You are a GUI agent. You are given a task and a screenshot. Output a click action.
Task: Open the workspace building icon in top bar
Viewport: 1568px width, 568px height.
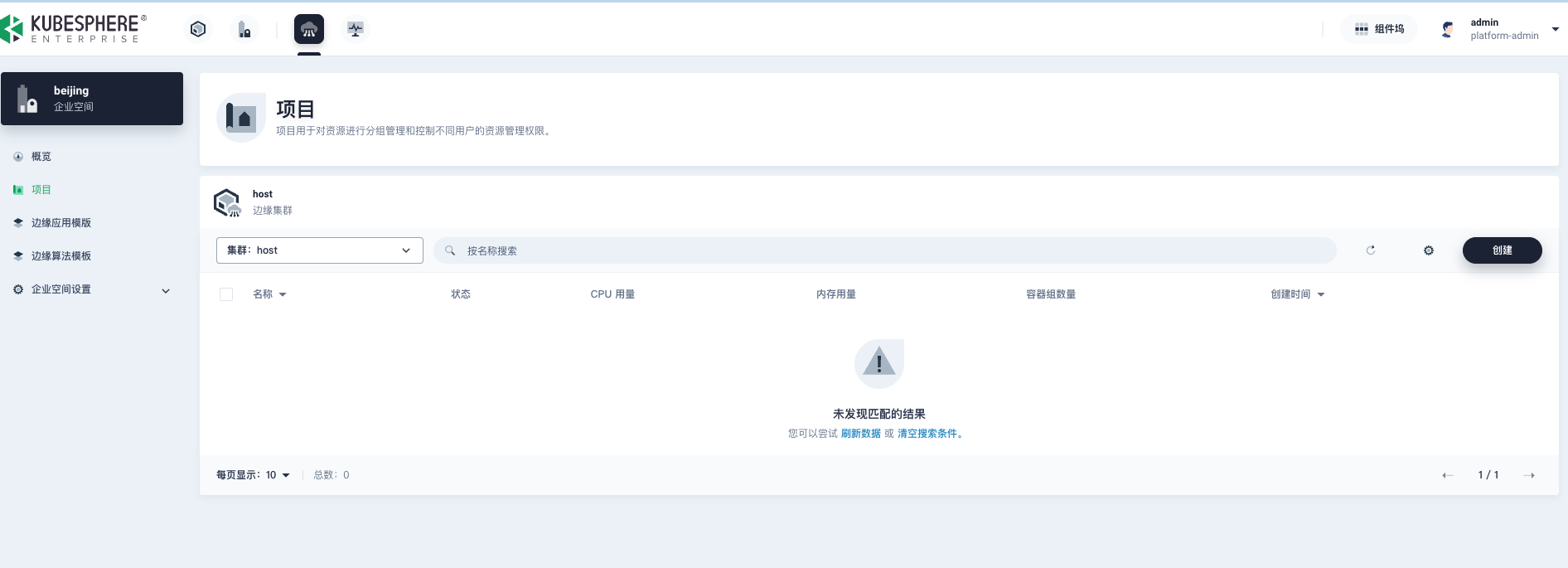click(244, 29)
